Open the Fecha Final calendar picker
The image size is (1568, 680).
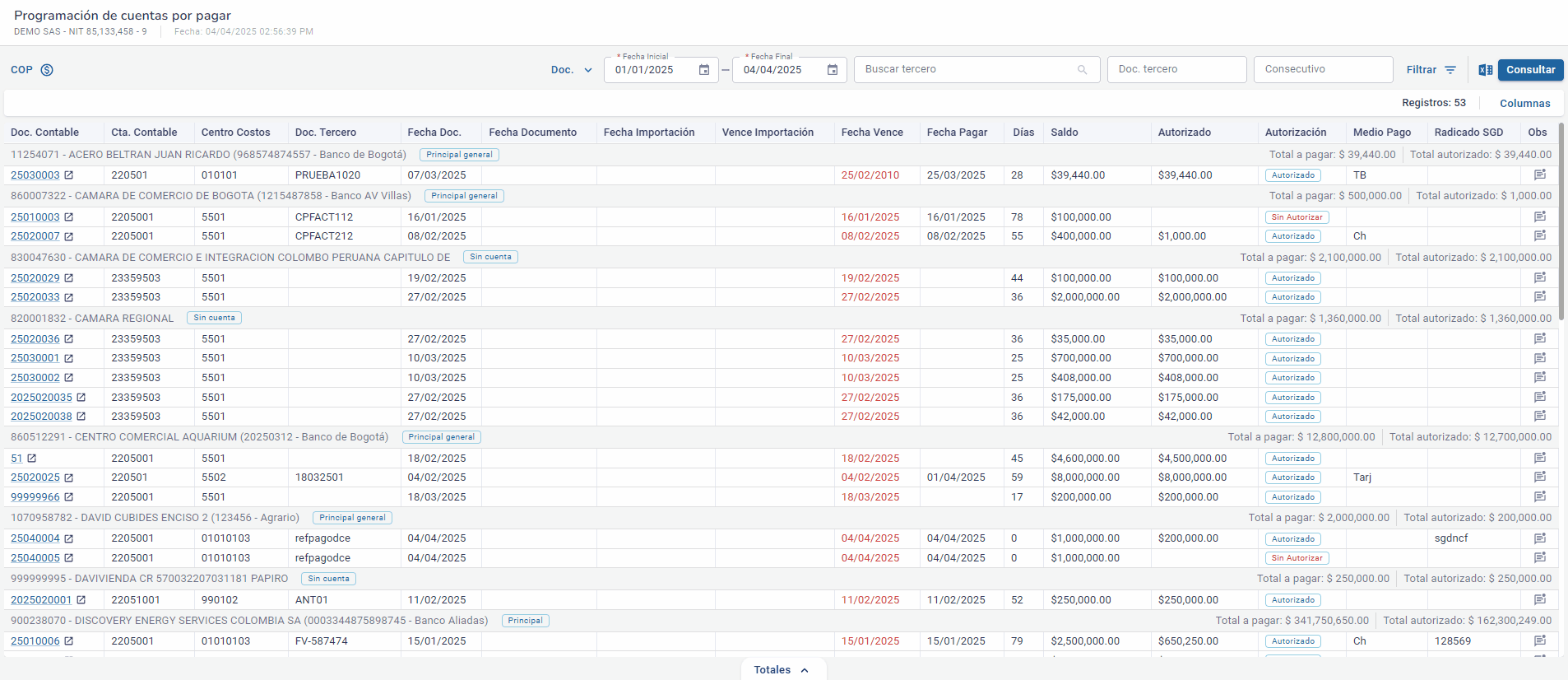[833, 70]
